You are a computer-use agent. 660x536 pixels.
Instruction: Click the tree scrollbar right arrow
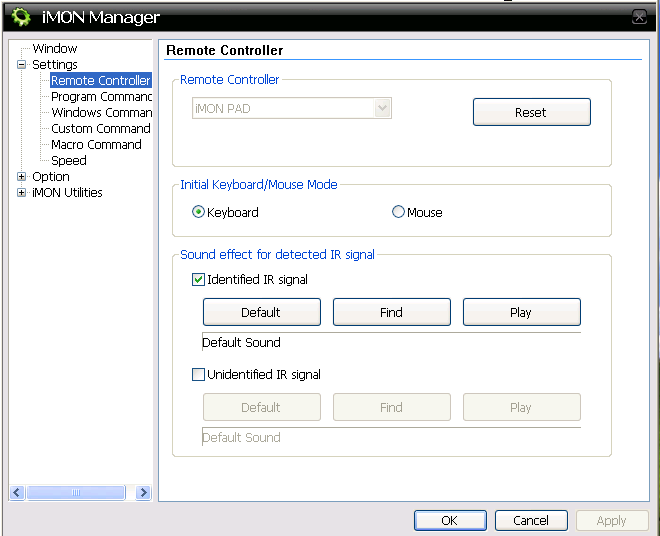click(x=143, y=492)
